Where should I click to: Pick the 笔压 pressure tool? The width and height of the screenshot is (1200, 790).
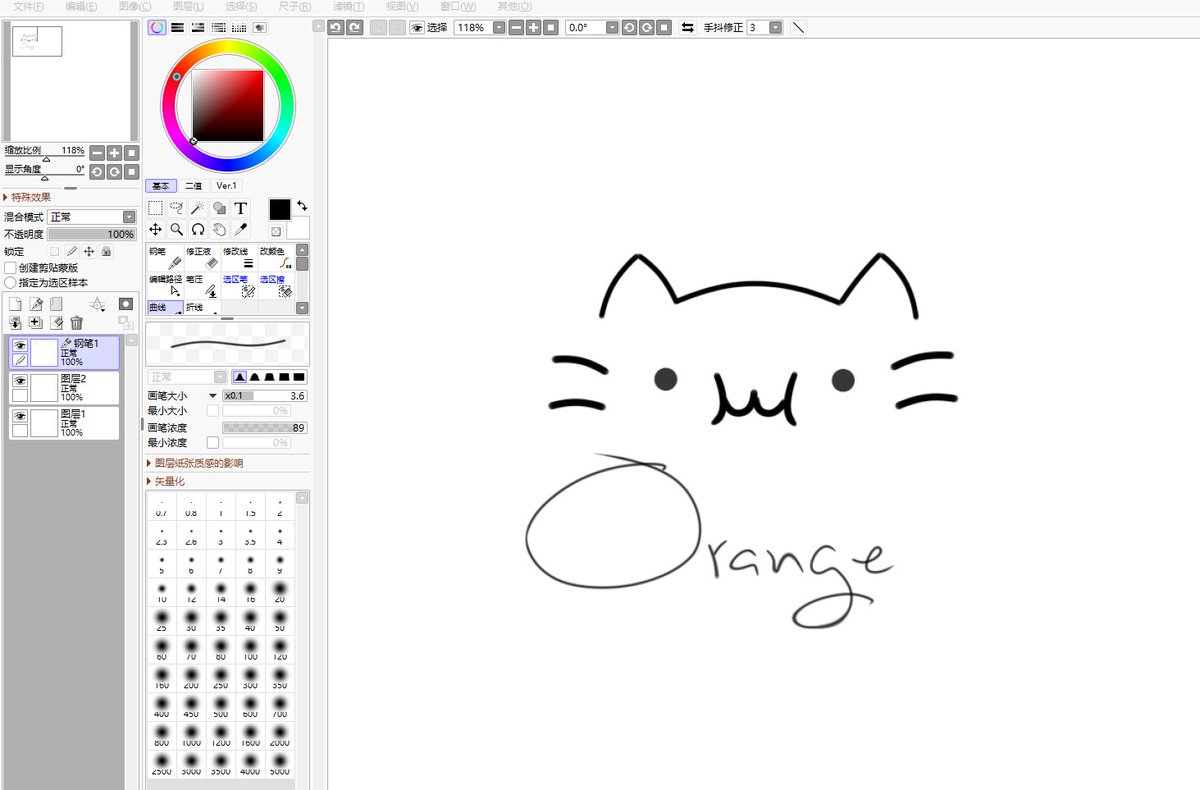(x=202, y=285)
